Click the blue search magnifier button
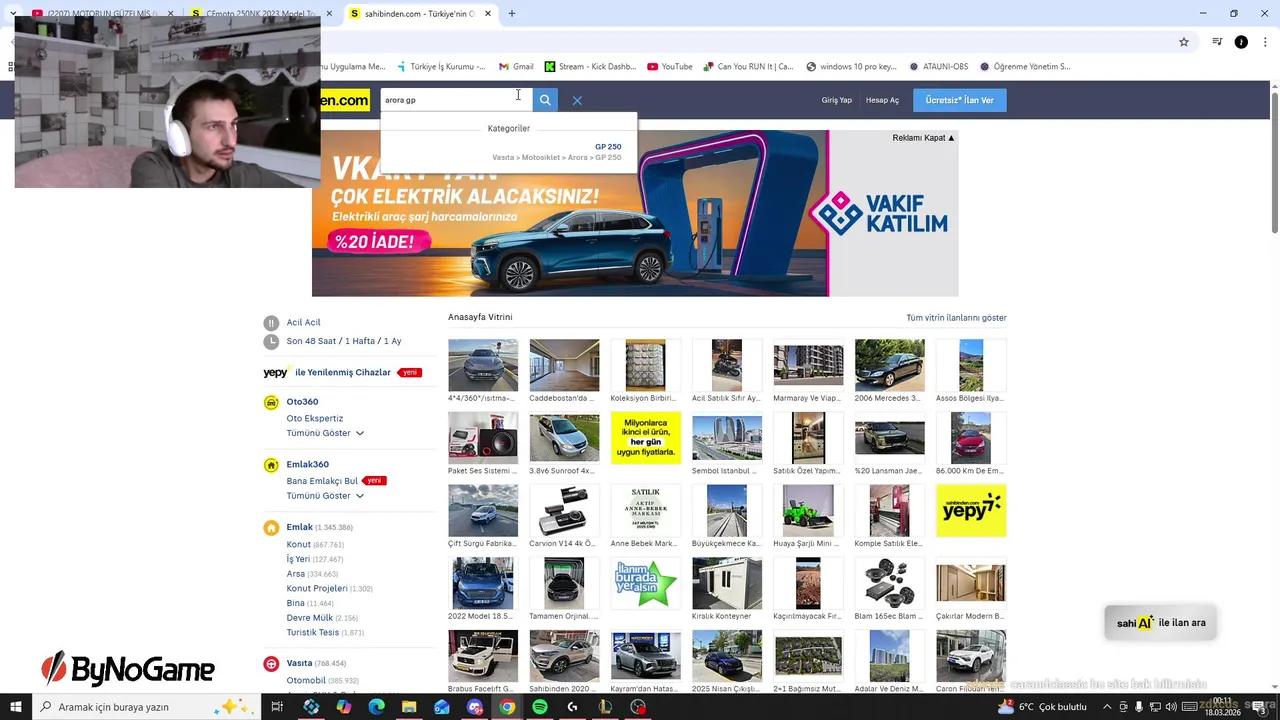 [545, 100]
